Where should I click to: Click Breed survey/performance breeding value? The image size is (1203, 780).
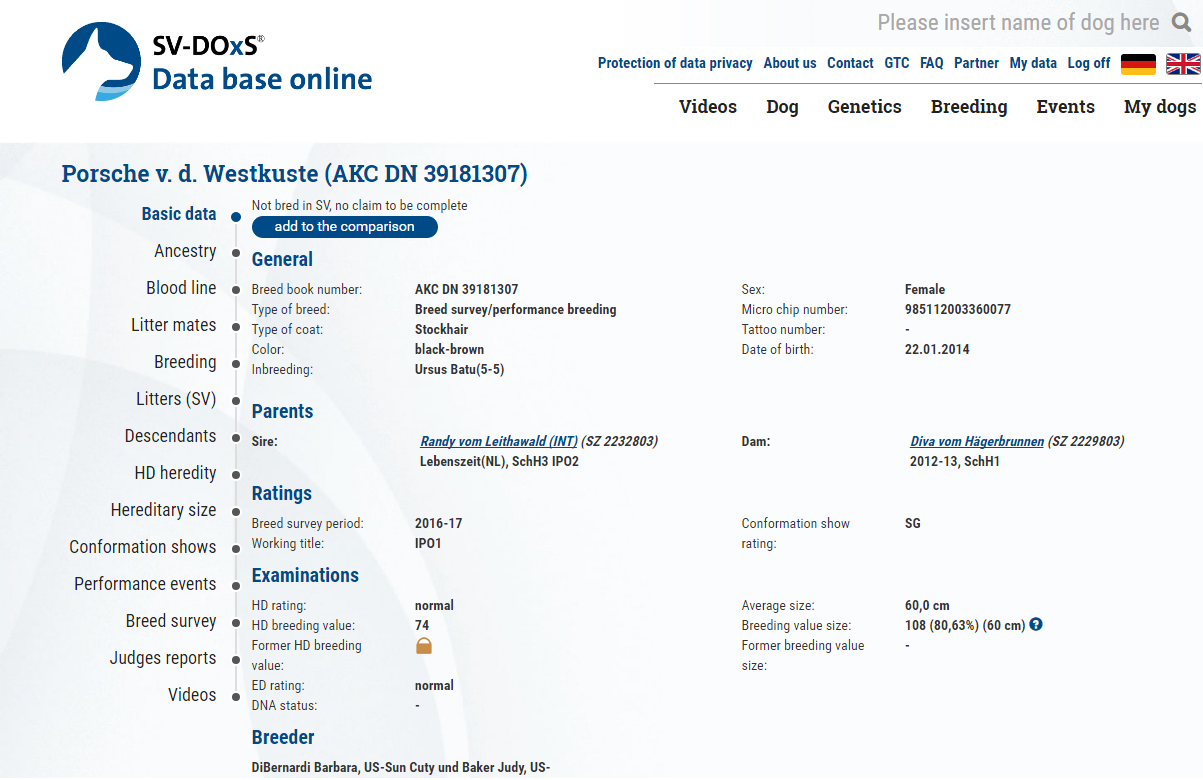point(516,309)
